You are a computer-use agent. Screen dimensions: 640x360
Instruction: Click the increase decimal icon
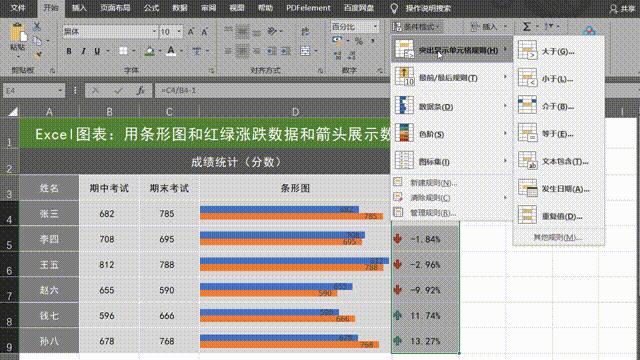[338, 55]
